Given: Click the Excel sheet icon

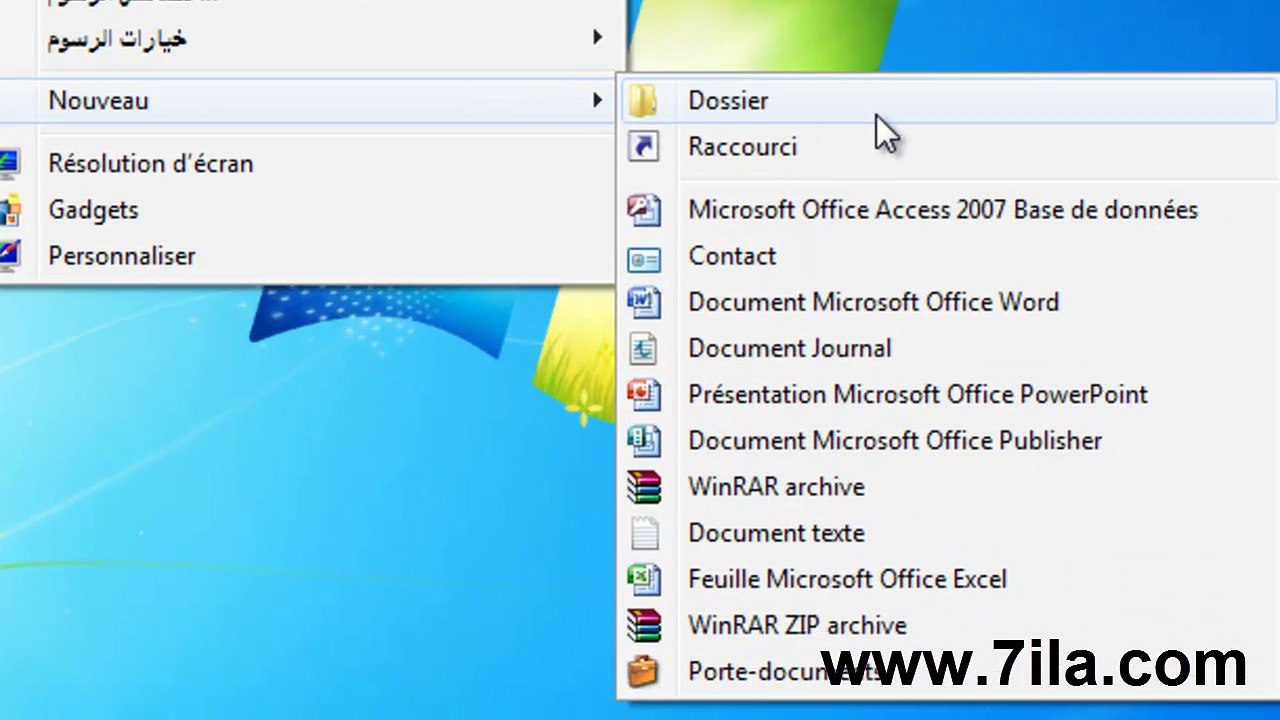Looking at the screenshot, I should pos(643,579).
